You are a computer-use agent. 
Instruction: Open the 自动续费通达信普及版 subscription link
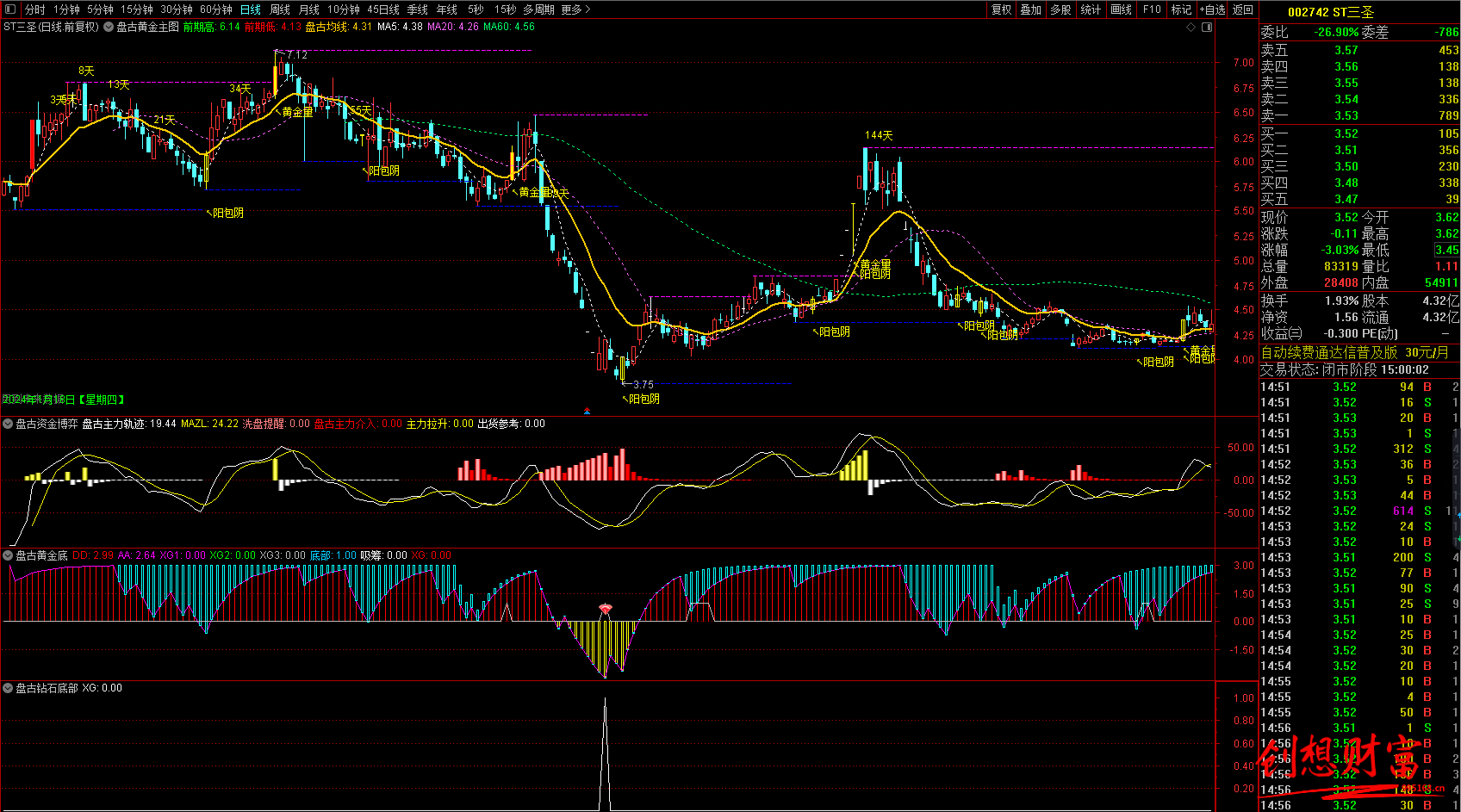(x=1354, y=352)
